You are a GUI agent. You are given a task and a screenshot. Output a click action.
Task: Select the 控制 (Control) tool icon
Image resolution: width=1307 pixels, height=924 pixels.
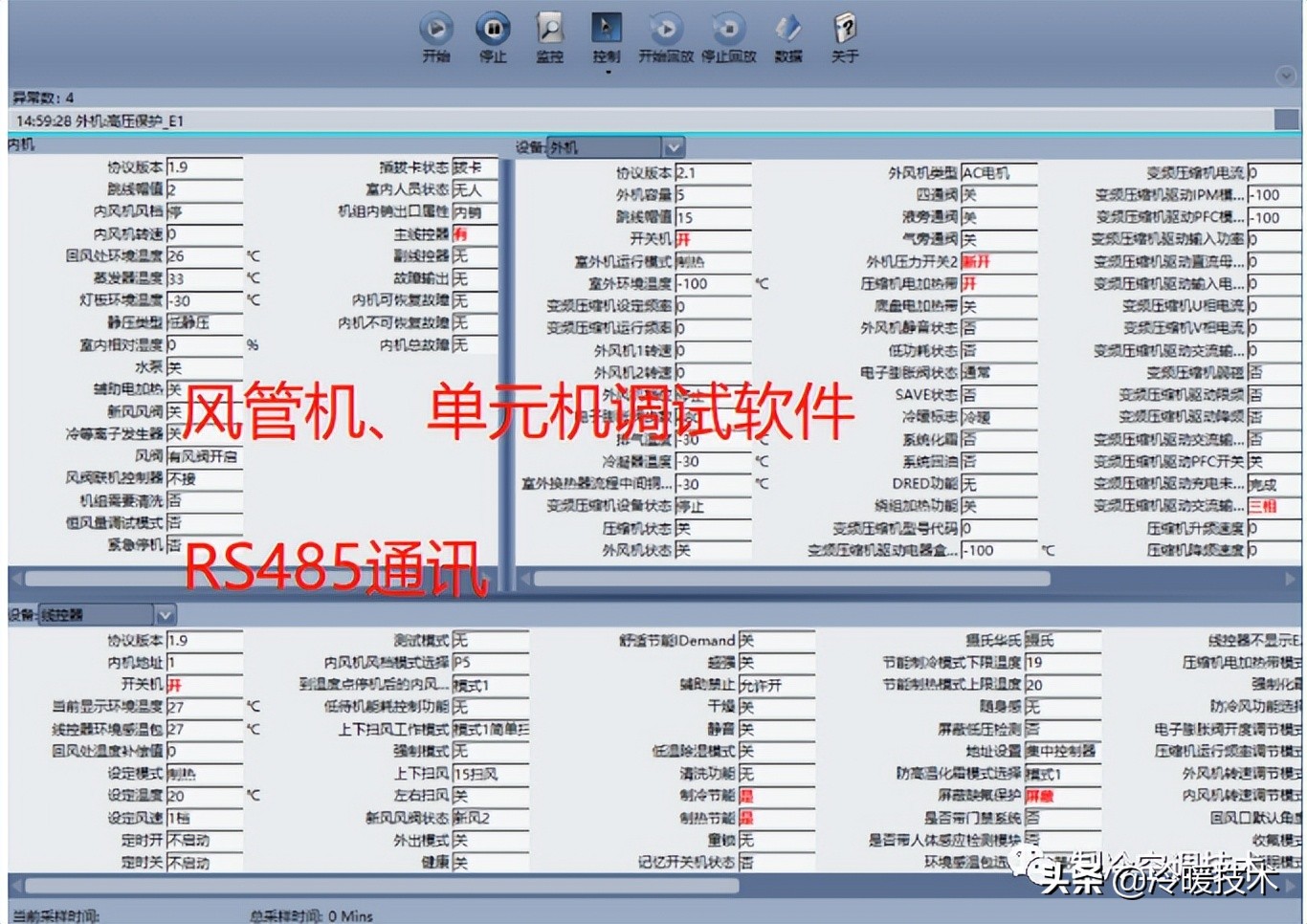[x=606, y=29]
